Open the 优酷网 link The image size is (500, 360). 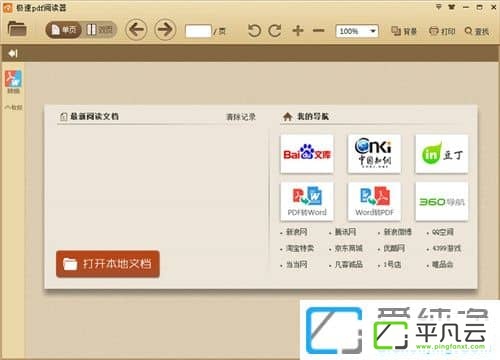point(394,248)
